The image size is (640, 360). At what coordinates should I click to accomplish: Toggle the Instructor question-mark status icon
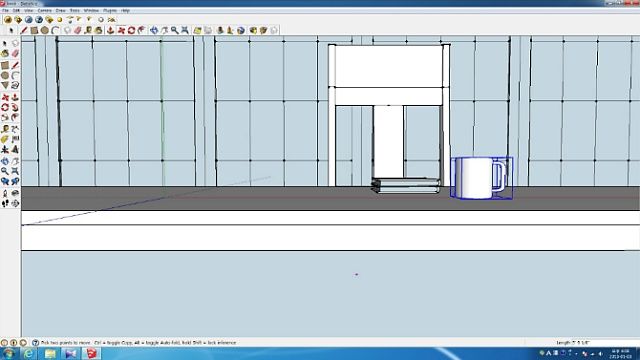[35, 343]
